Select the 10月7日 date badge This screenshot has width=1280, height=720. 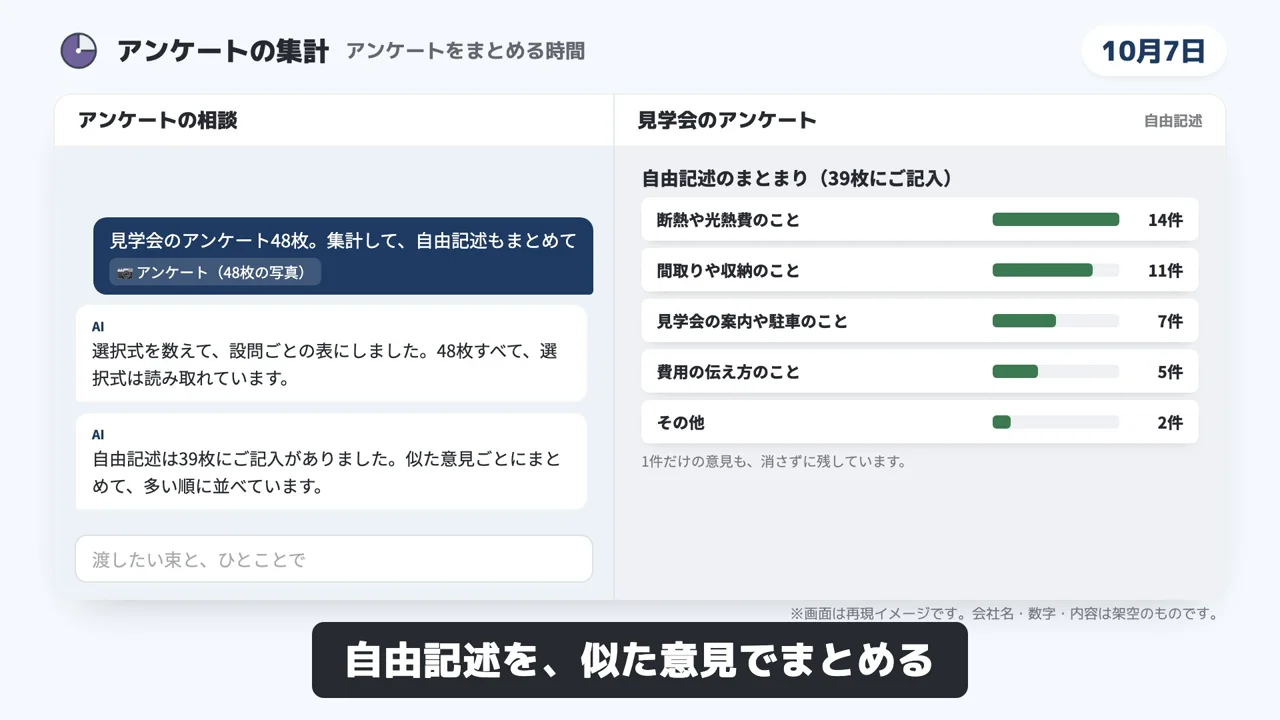(1154, 51)
